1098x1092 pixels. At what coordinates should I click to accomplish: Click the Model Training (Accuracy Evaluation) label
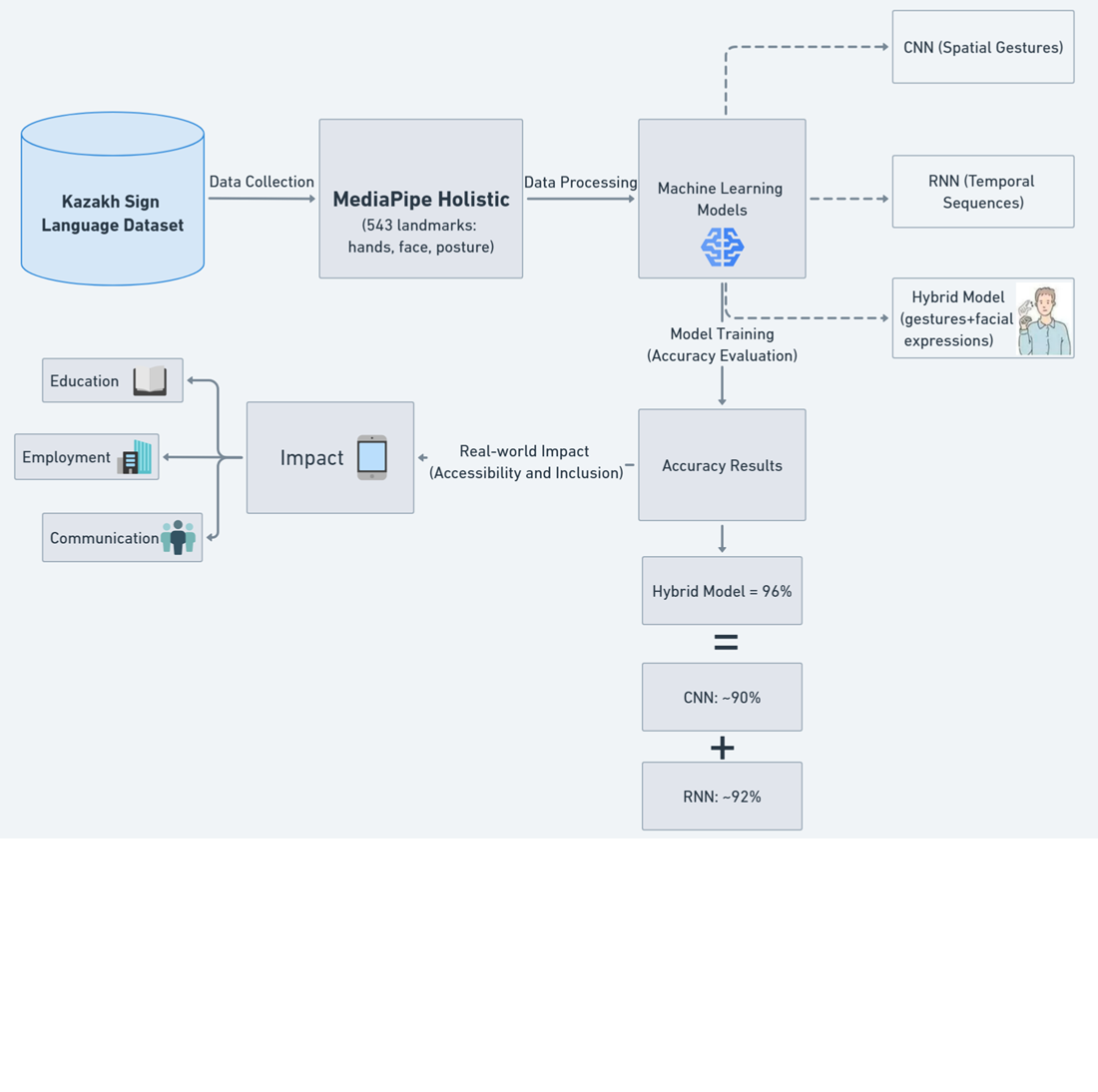pos(722,344)
